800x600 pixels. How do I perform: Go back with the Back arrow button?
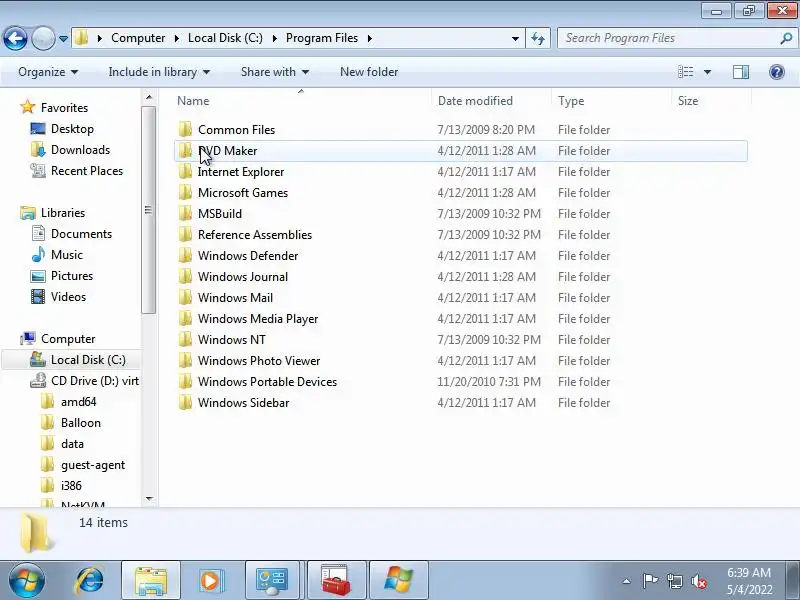coord(15,38)
